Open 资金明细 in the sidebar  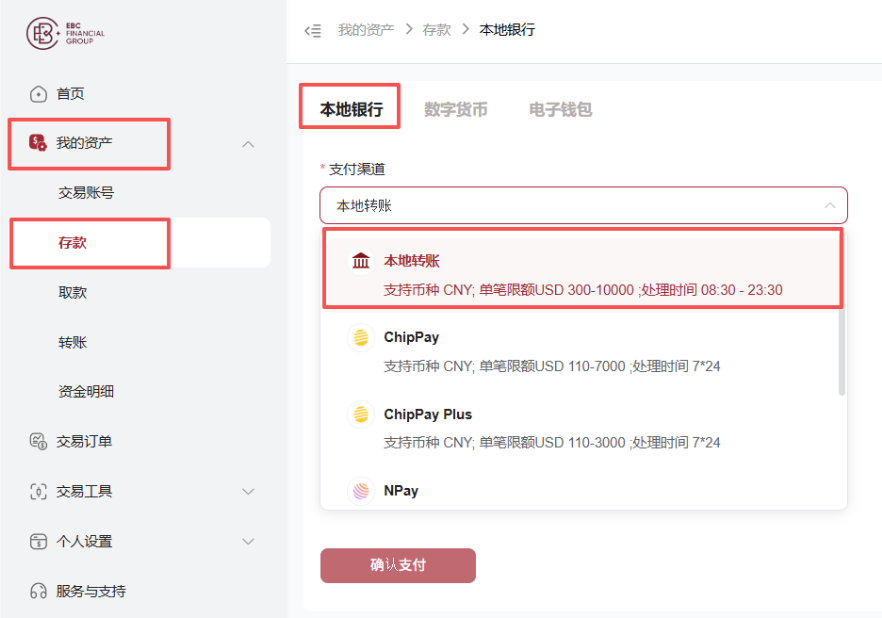click(86, 391)
